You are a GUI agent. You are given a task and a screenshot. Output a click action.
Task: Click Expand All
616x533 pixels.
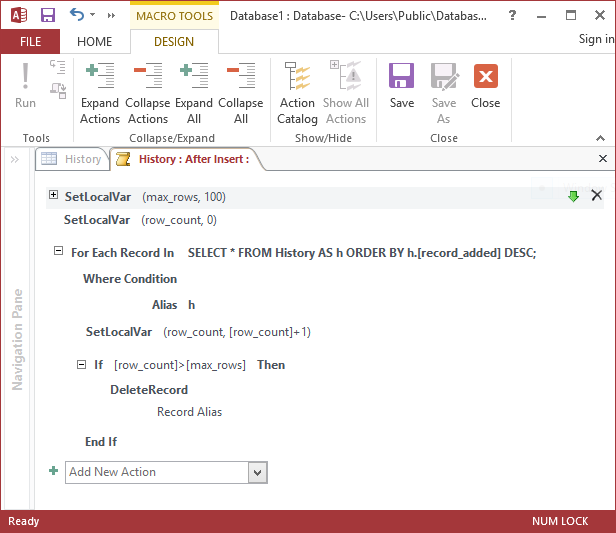point(194,93)
